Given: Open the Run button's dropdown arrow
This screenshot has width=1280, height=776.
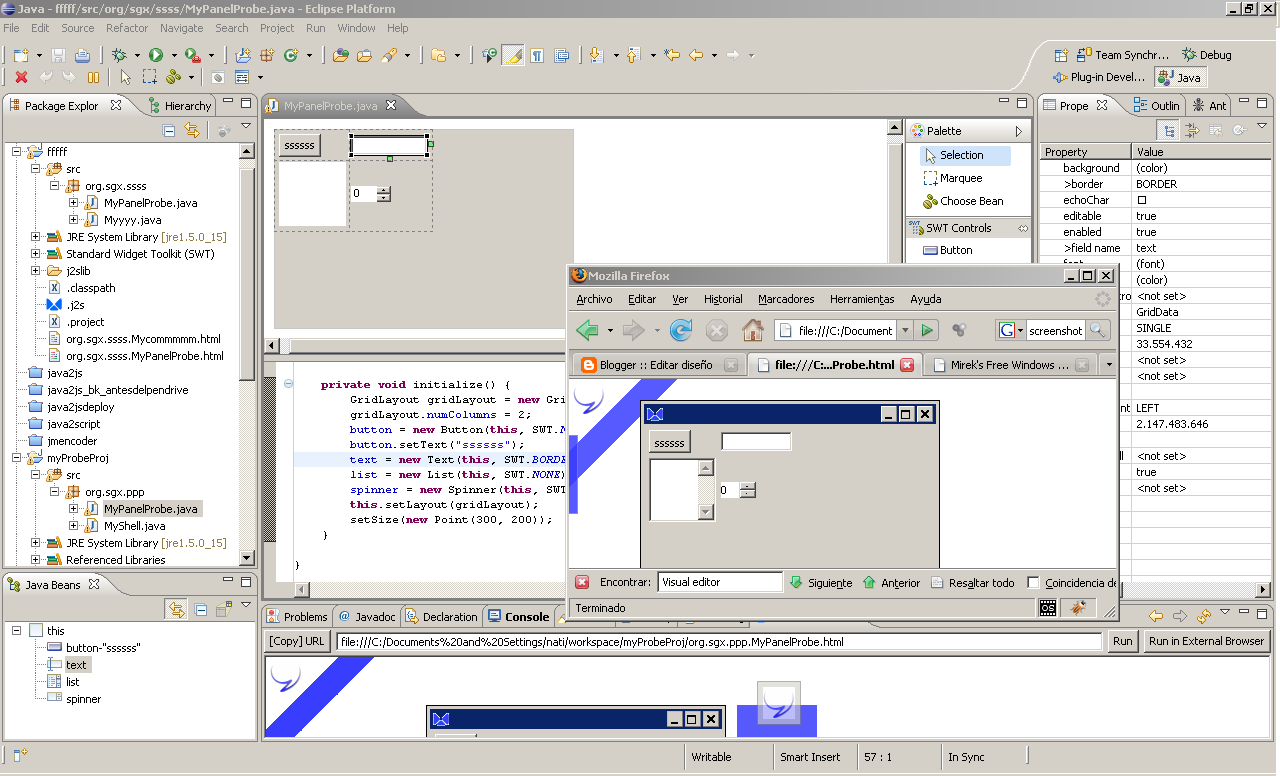Looking at the screenshot, I should click(x=173, y=55).
